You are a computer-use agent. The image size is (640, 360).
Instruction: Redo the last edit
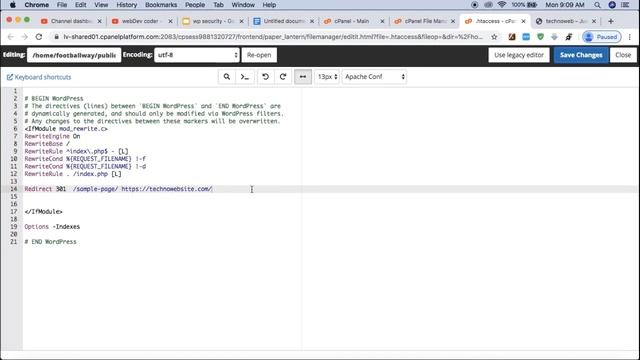283,77
